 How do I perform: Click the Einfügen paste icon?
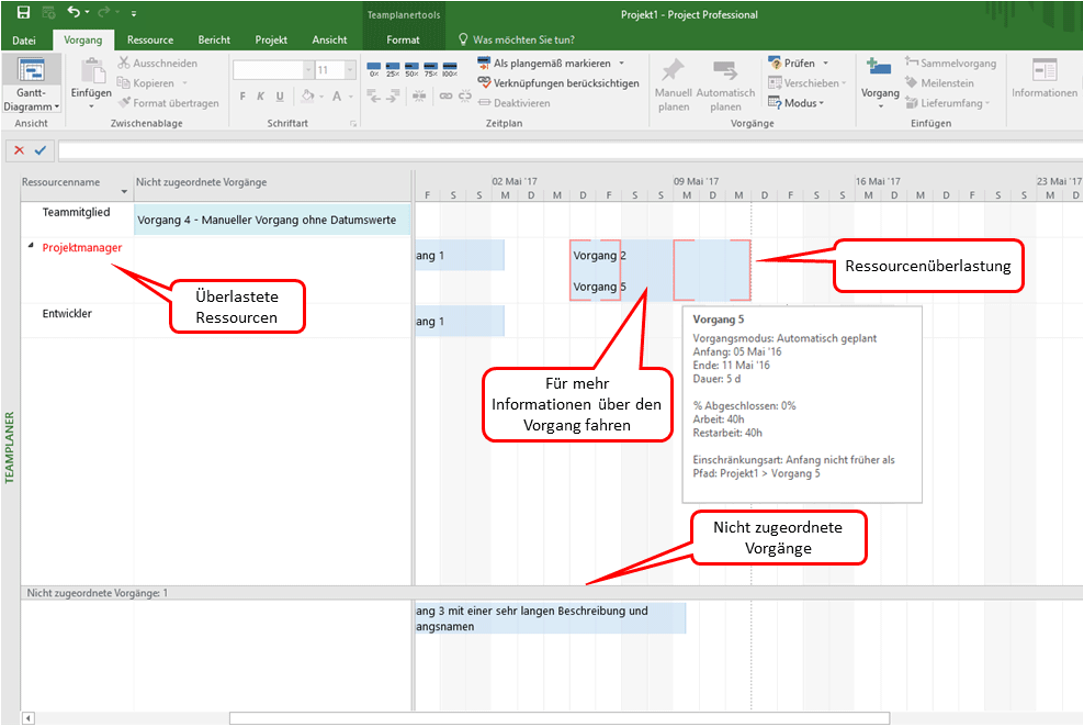(x=91, y=75)
